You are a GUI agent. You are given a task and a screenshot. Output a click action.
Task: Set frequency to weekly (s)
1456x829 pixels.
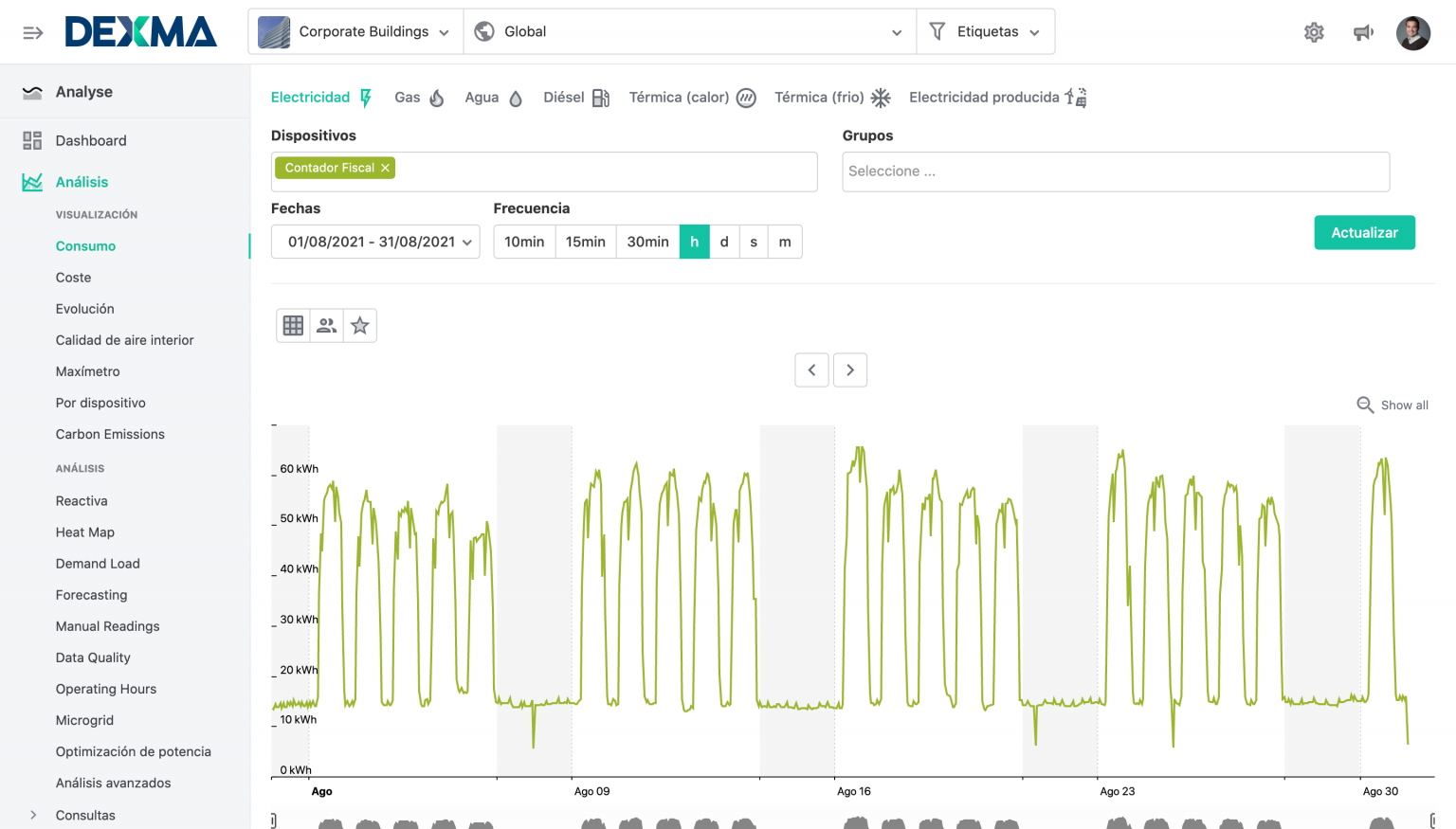(754, 242)
